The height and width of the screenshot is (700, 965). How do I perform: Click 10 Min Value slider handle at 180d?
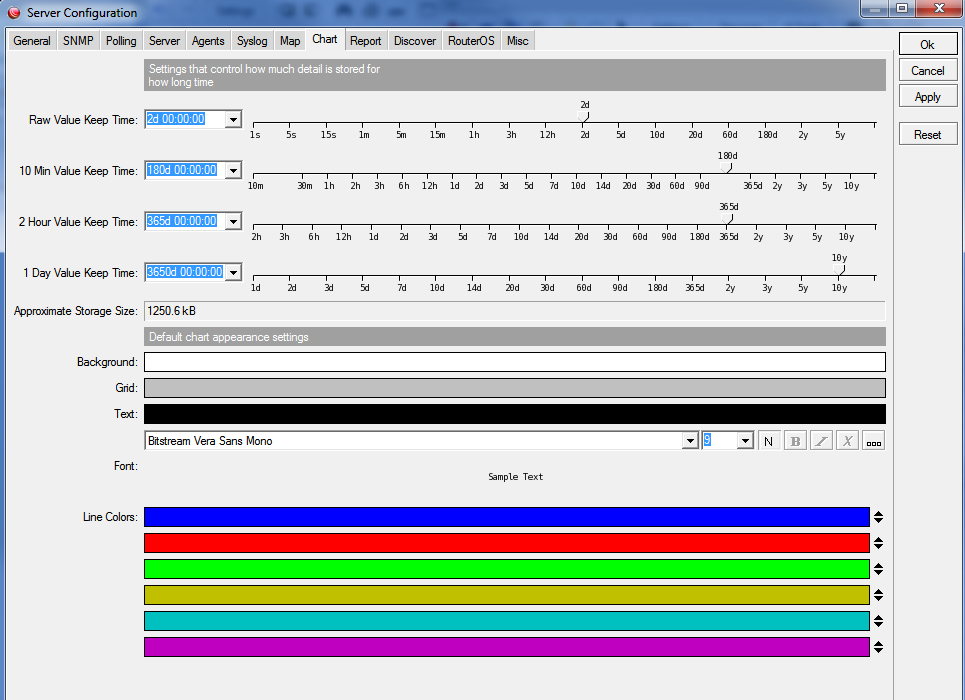click(726, 167)
